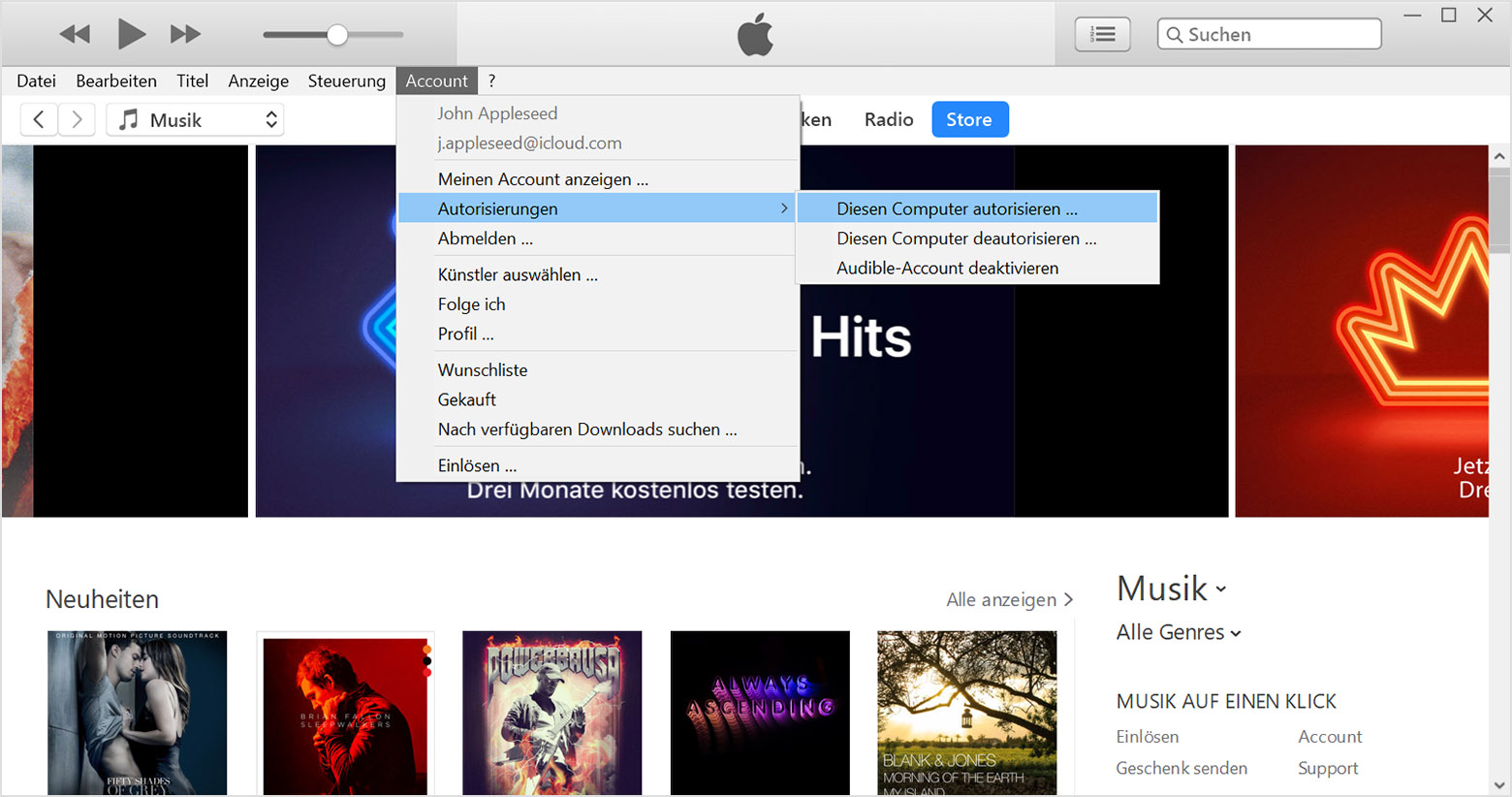Select Gekauft menu entry
Viewport: 1512px width, 797px height.
(598, 399)
